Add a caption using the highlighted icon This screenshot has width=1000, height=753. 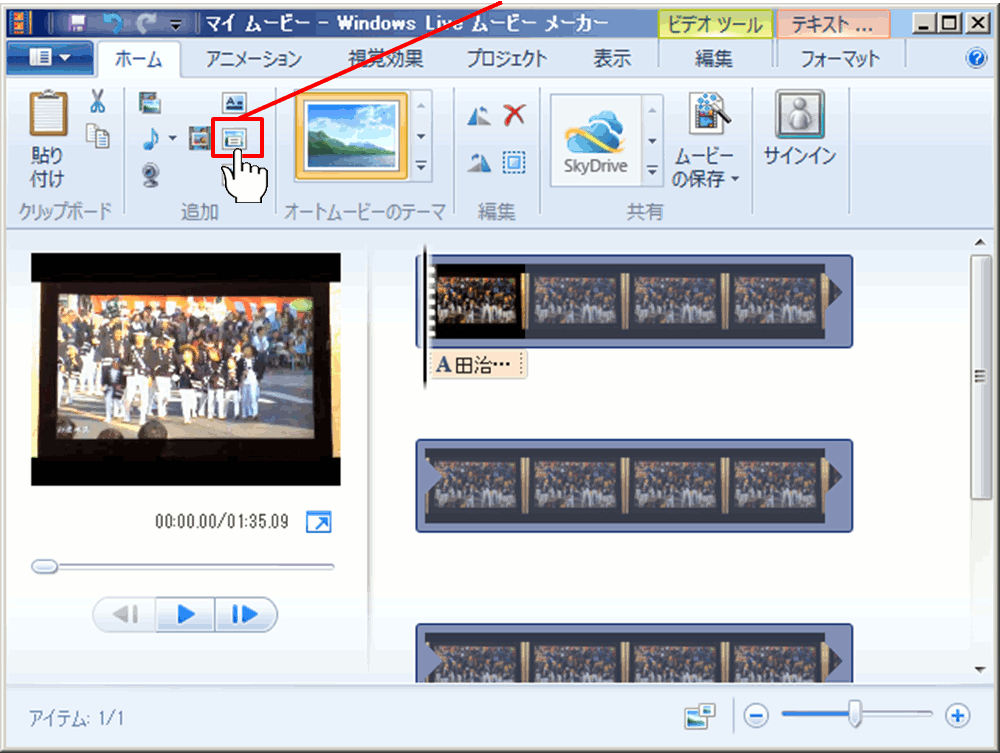(x=234, y=138)
